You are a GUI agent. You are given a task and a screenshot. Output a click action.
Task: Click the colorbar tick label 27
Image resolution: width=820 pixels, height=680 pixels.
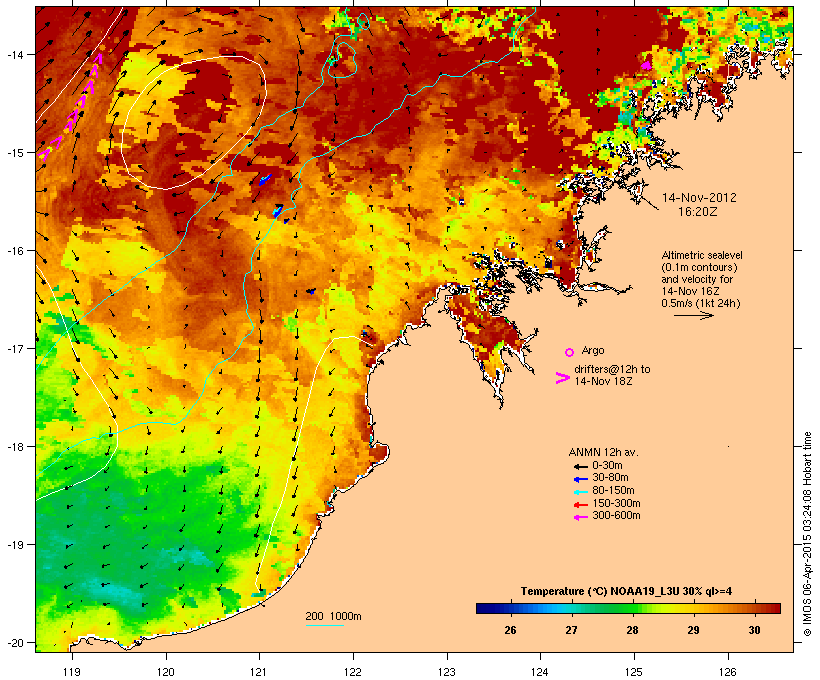571,630
